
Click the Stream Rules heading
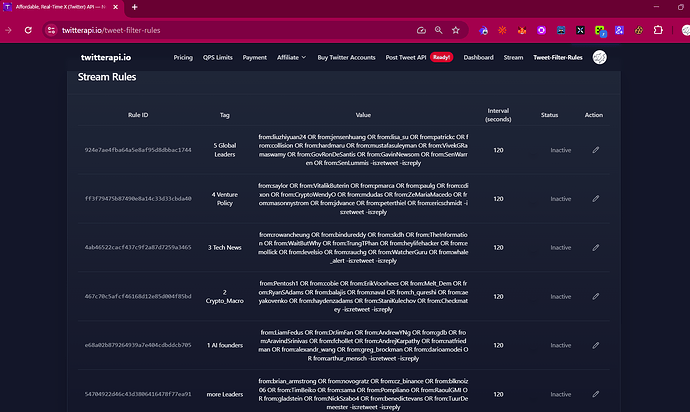click(x=107, y=77)
